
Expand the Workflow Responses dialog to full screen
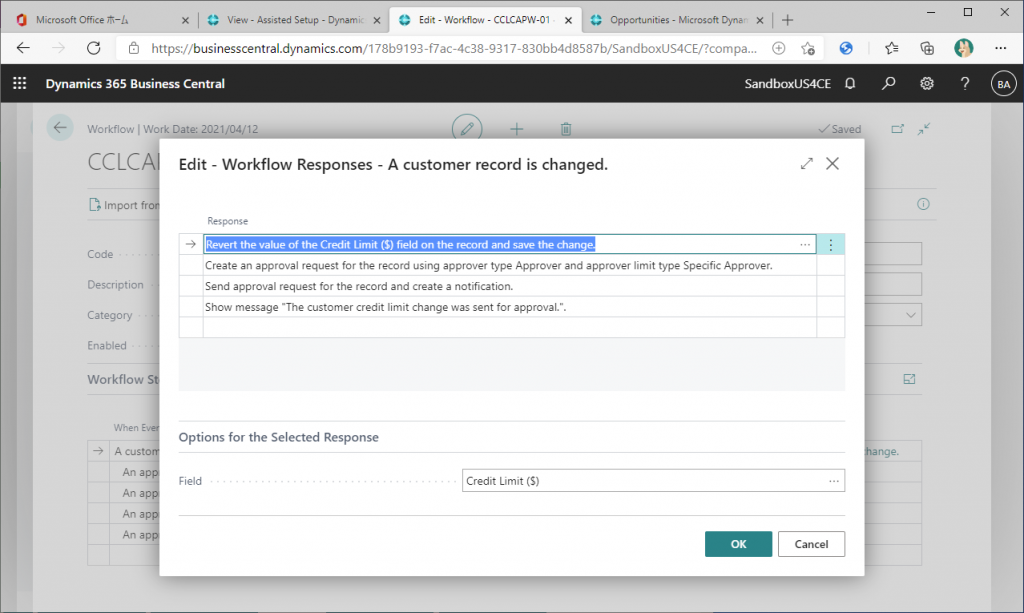tap(807, 164)
